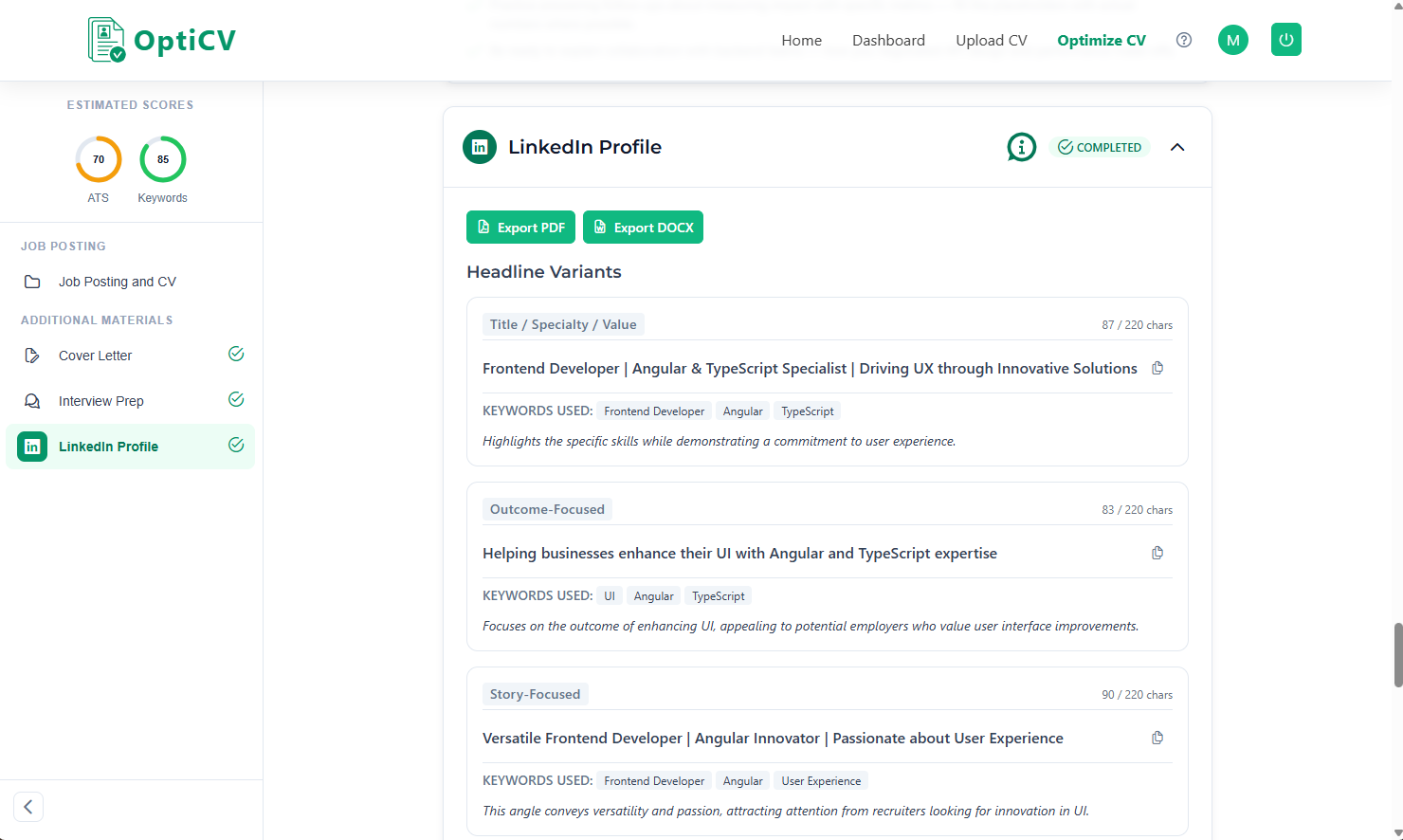Click the 83 / 220 chars counter
The image size is (1403, 840).
1137,510
